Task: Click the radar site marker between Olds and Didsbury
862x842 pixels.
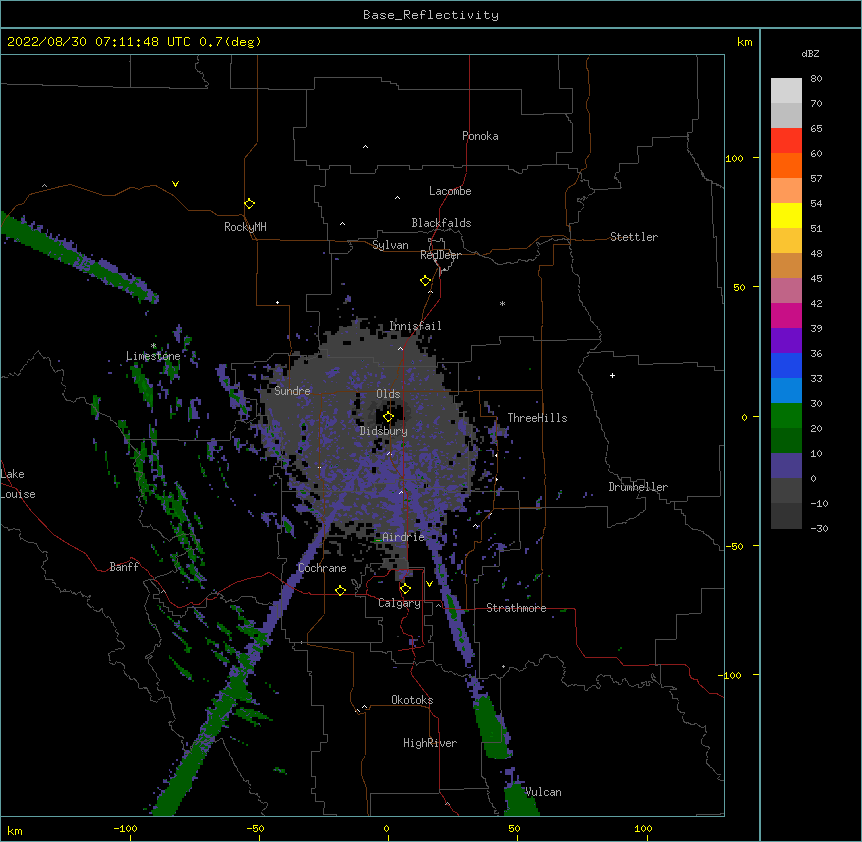Action: [x=388, y=417]
